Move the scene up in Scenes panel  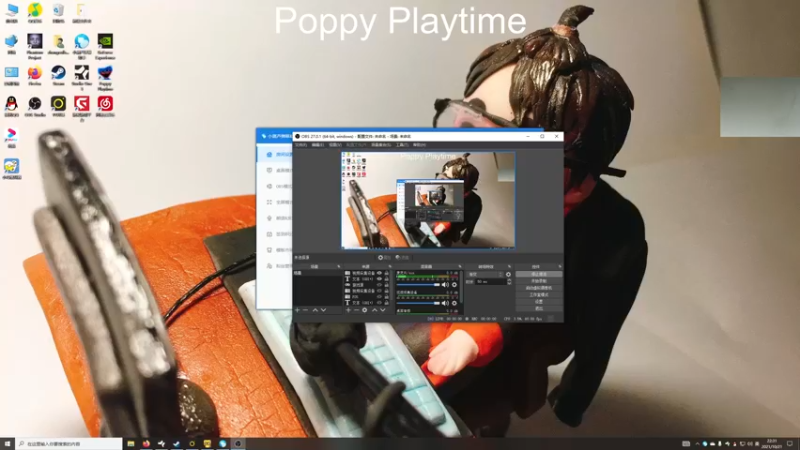pyautogui.click(x=315, y=310)
